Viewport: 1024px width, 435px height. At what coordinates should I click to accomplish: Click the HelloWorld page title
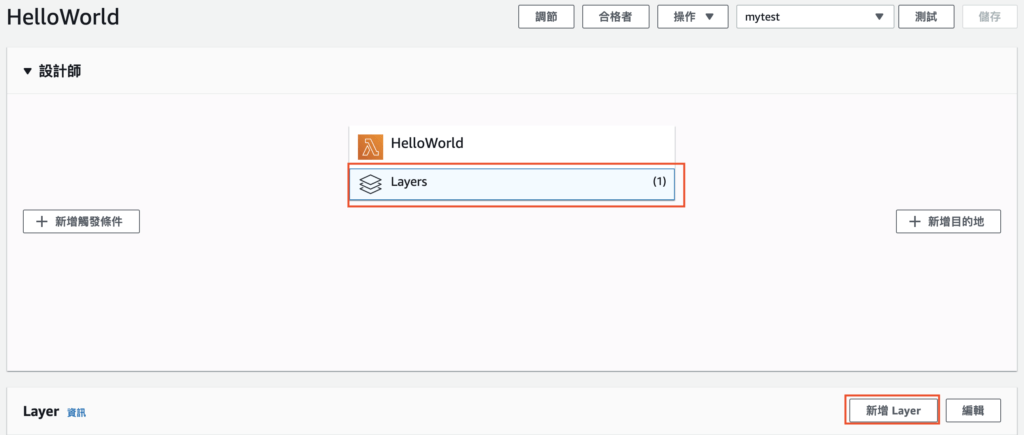click(63, 17)
